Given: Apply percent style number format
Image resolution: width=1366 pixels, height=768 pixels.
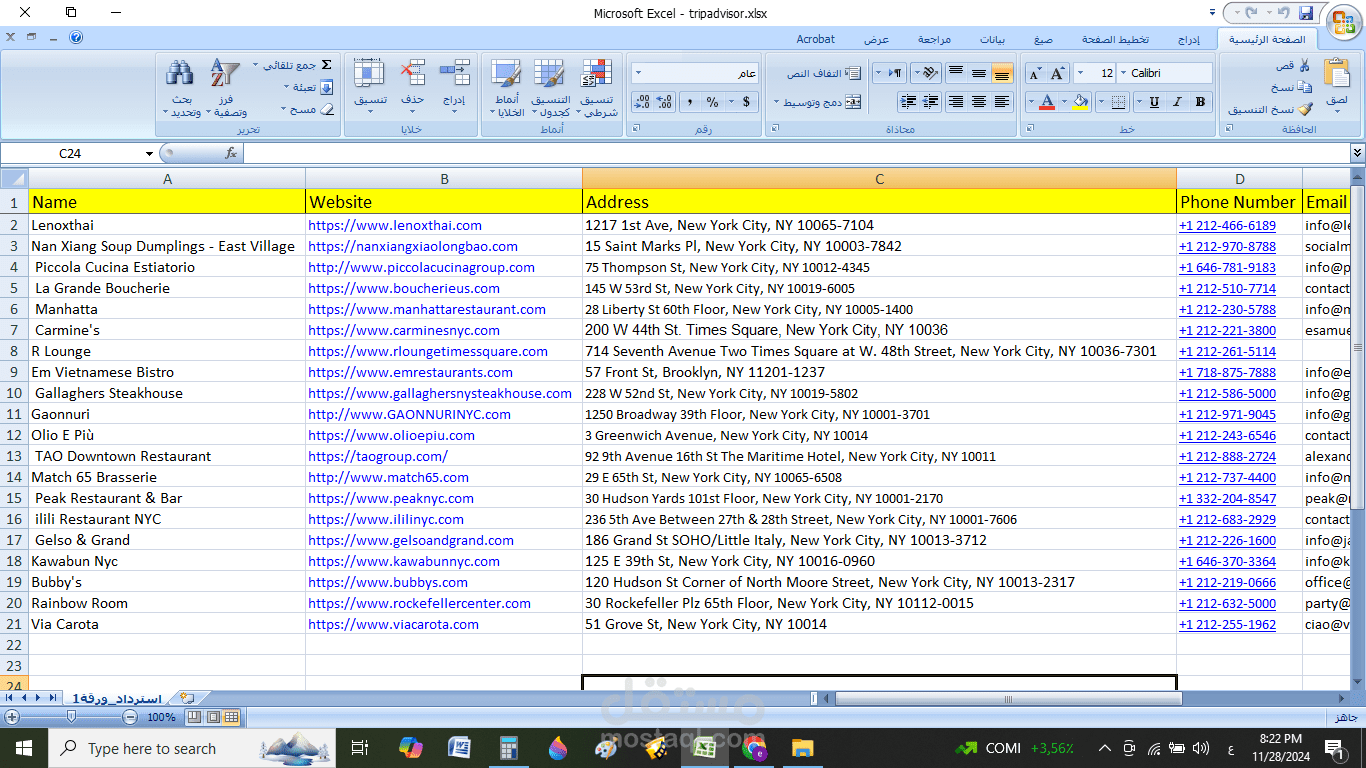Looking at the screenshot, I should coord(712,102).
